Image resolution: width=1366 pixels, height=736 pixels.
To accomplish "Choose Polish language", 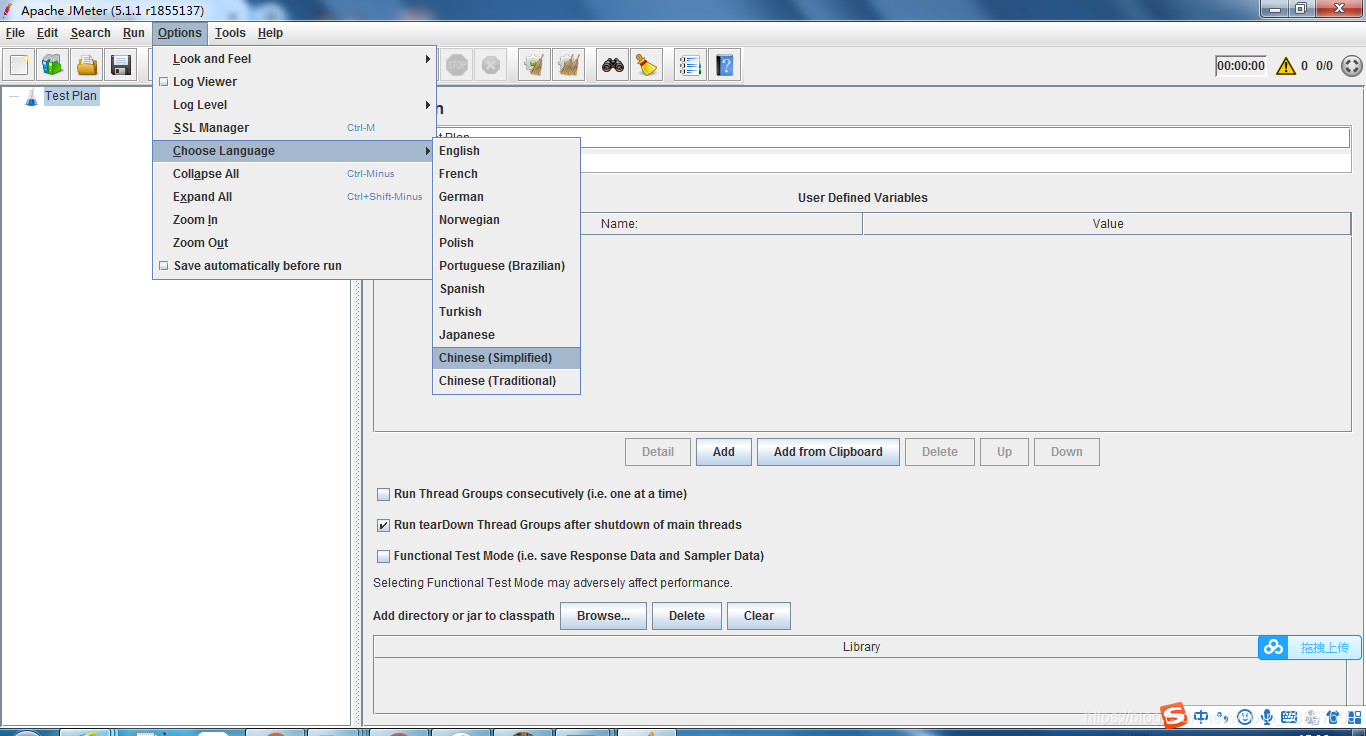I will coord(506,243).
